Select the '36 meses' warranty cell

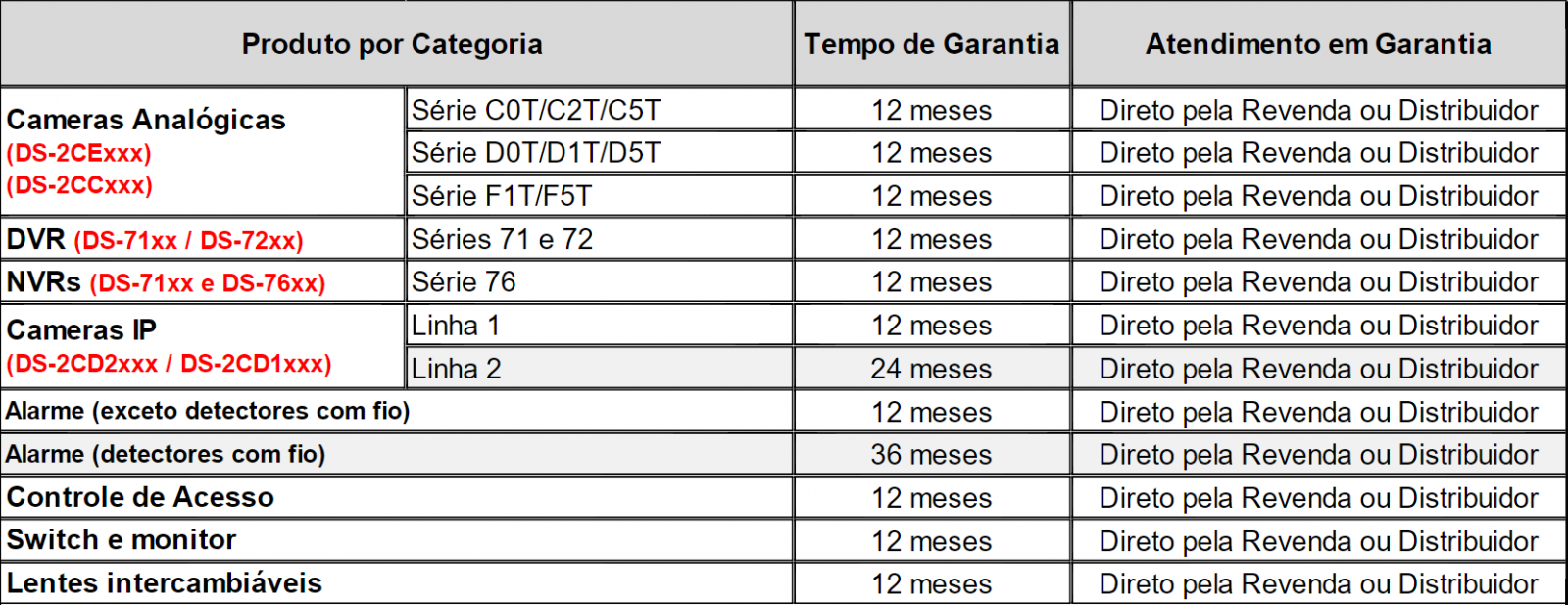[931, 455]
